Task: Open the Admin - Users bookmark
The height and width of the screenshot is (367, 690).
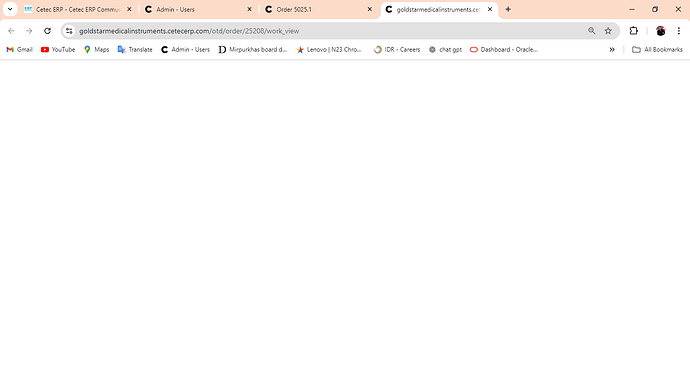Action: 185,50
